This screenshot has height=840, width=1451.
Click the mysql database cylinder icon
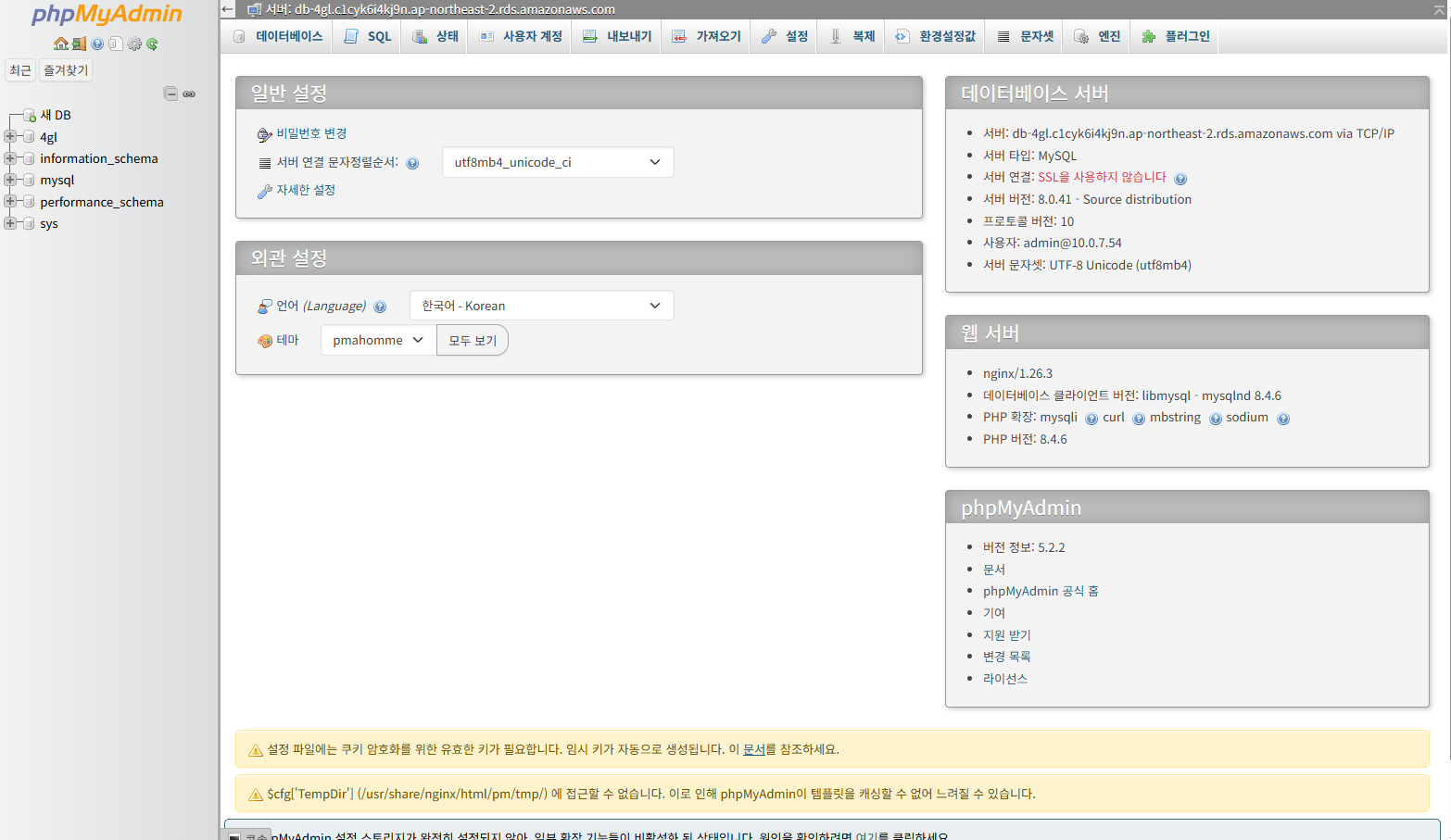click(29, 181)
